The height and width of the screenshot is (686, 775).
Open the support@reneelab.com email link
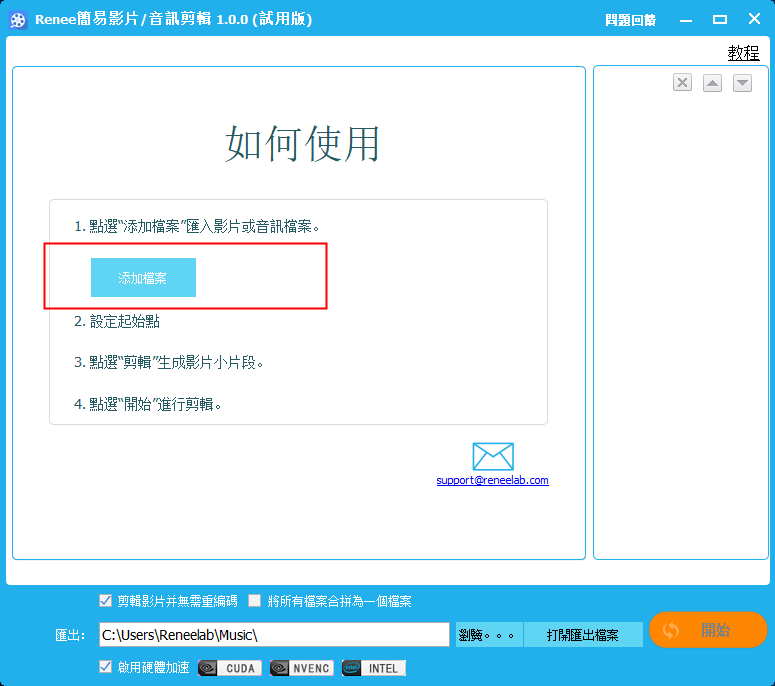tap(492, 480)
